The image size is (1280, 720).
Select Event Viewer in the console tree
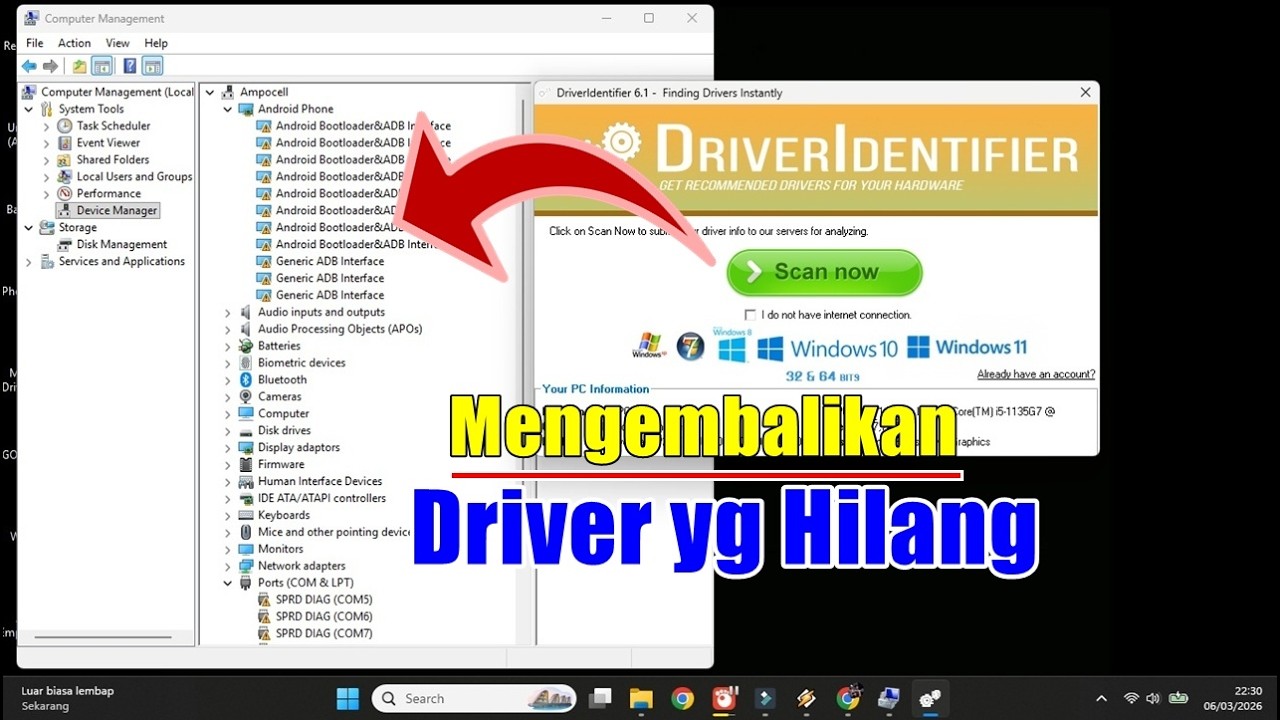[108, 143]
